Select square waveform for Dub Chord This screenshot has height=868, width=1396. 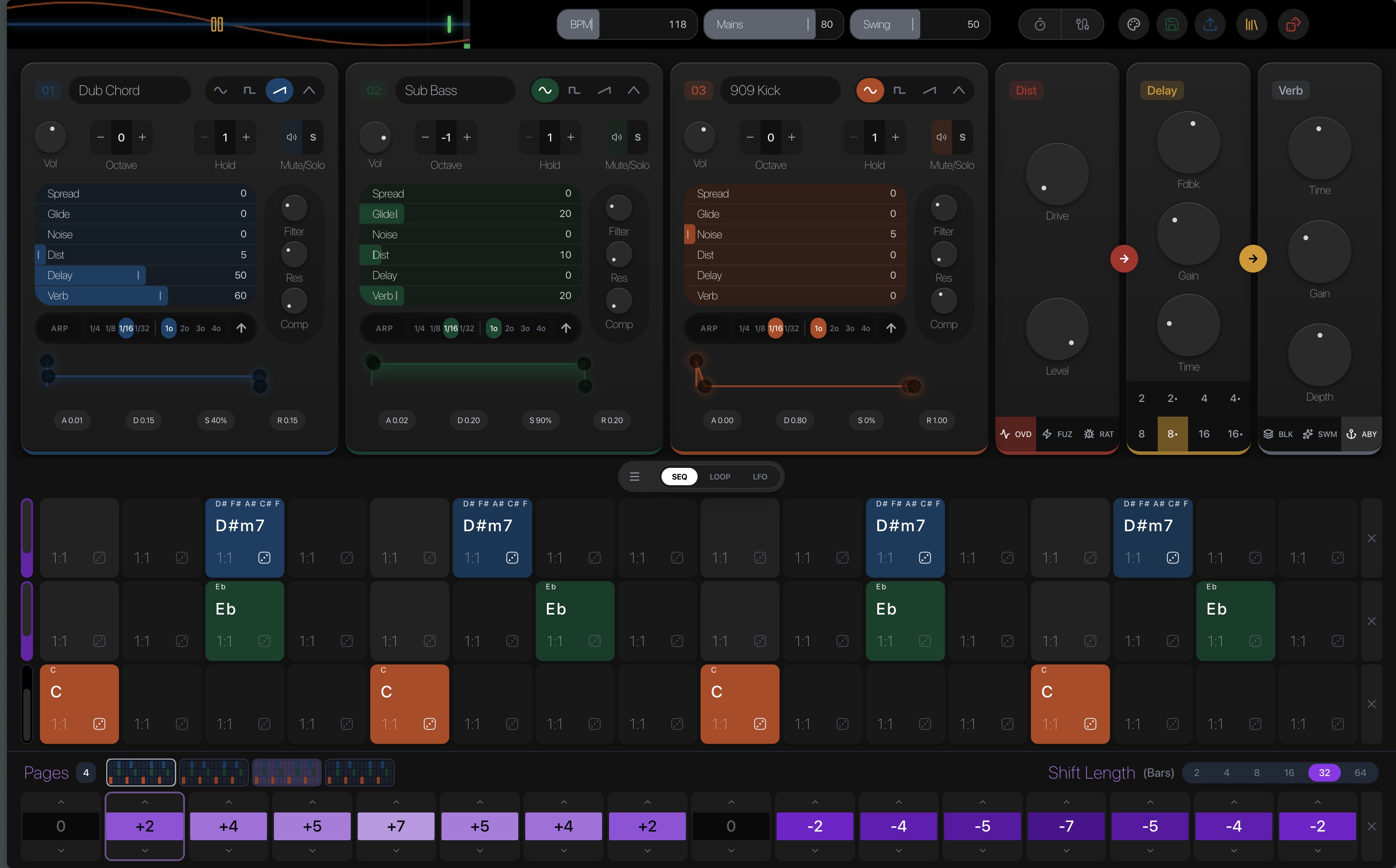(x=250, y=90)
